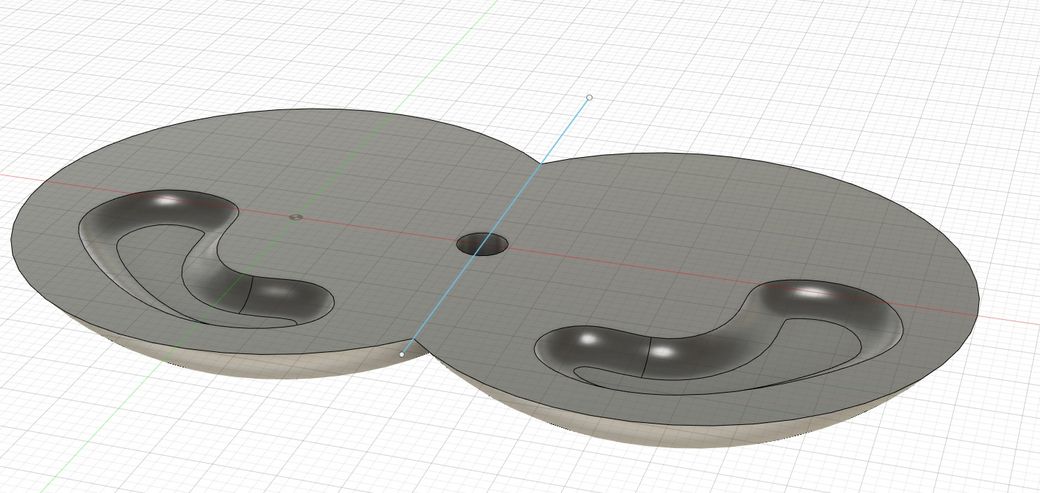Select the small sketch point on the left disc
The width and height of the screenshot is (1040, 493).
pos(294,216)
